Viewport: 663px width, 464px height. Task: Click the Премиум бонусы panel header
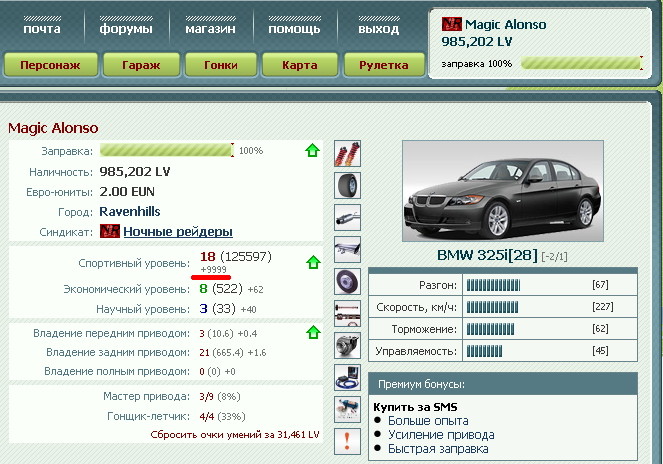503,384
